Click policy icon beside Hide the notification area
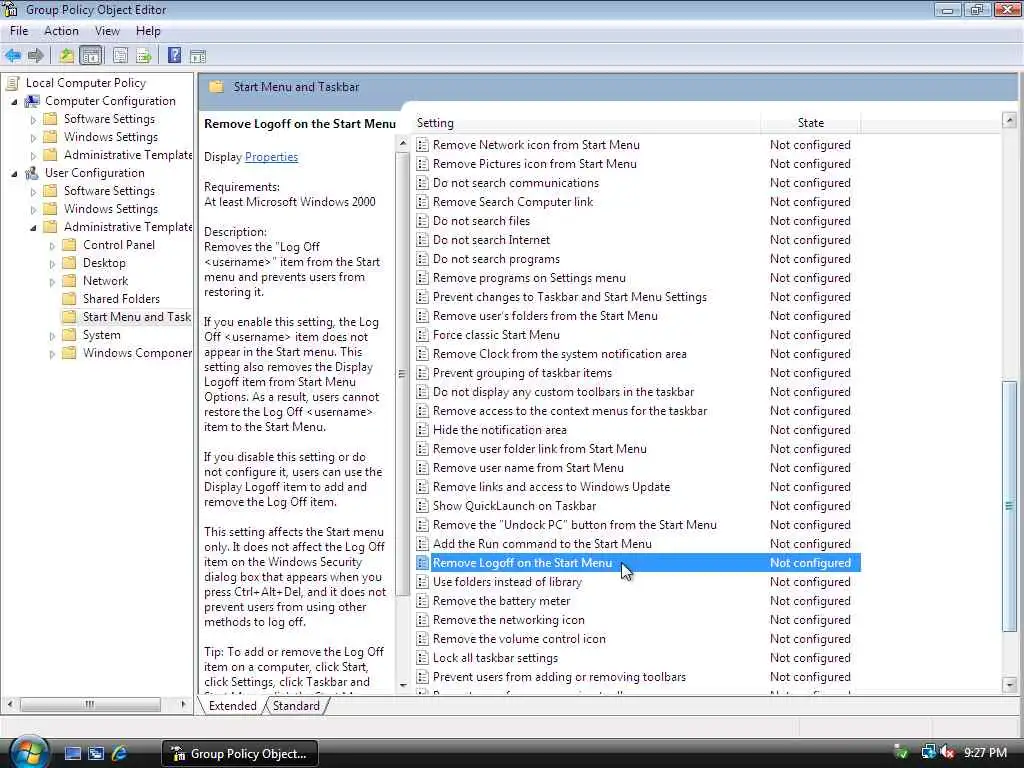The image size is (1024, 768). (423, 430)
